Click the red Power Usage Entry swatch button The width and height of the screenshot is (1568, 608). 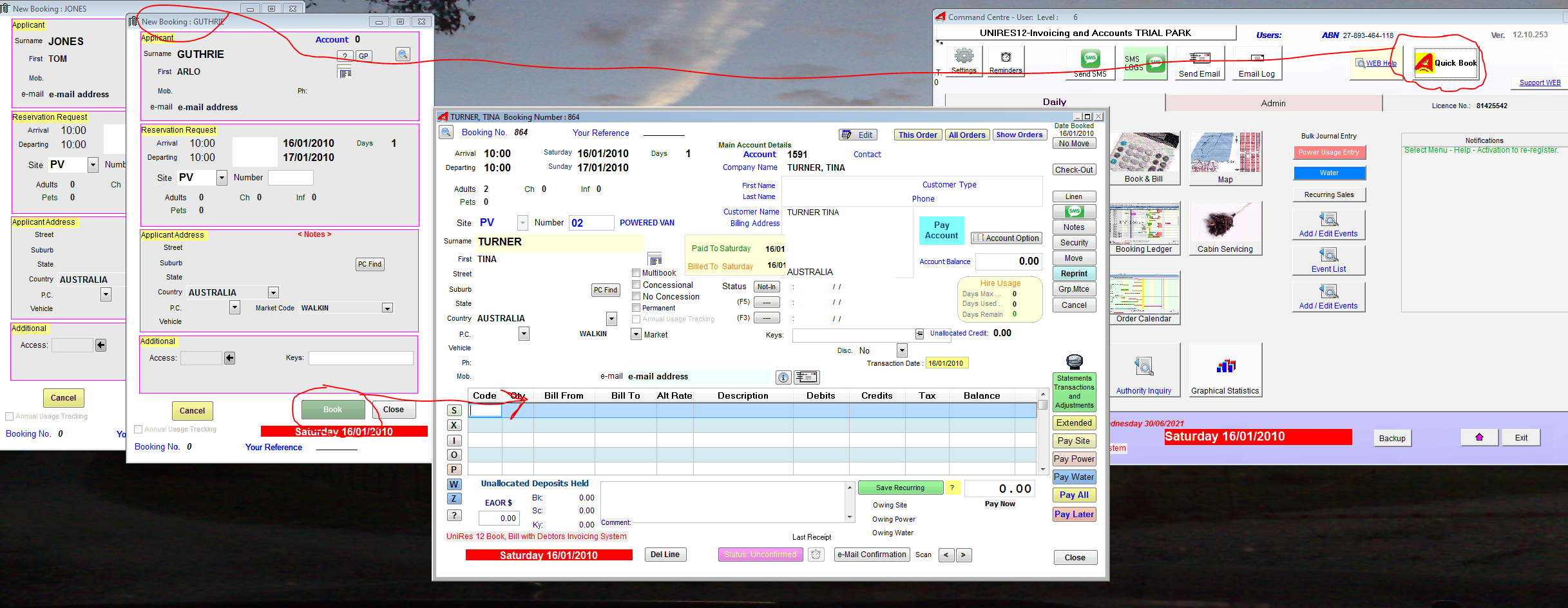pyautogui.click(x=1328, y=153)
